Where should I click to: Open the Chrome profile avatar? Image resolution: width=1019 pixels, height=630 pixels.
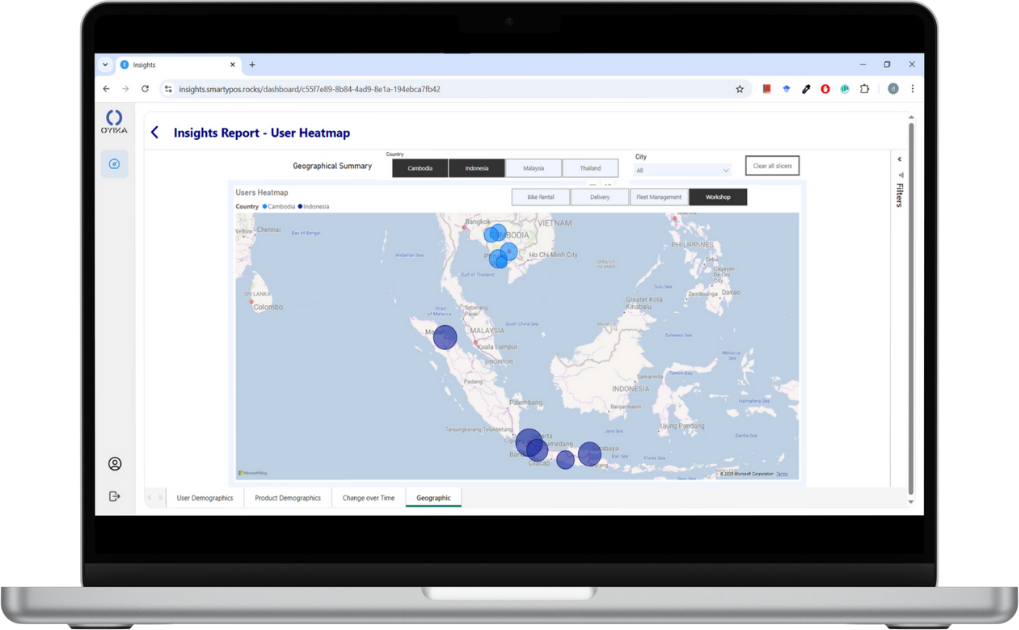tap(893, 89)
